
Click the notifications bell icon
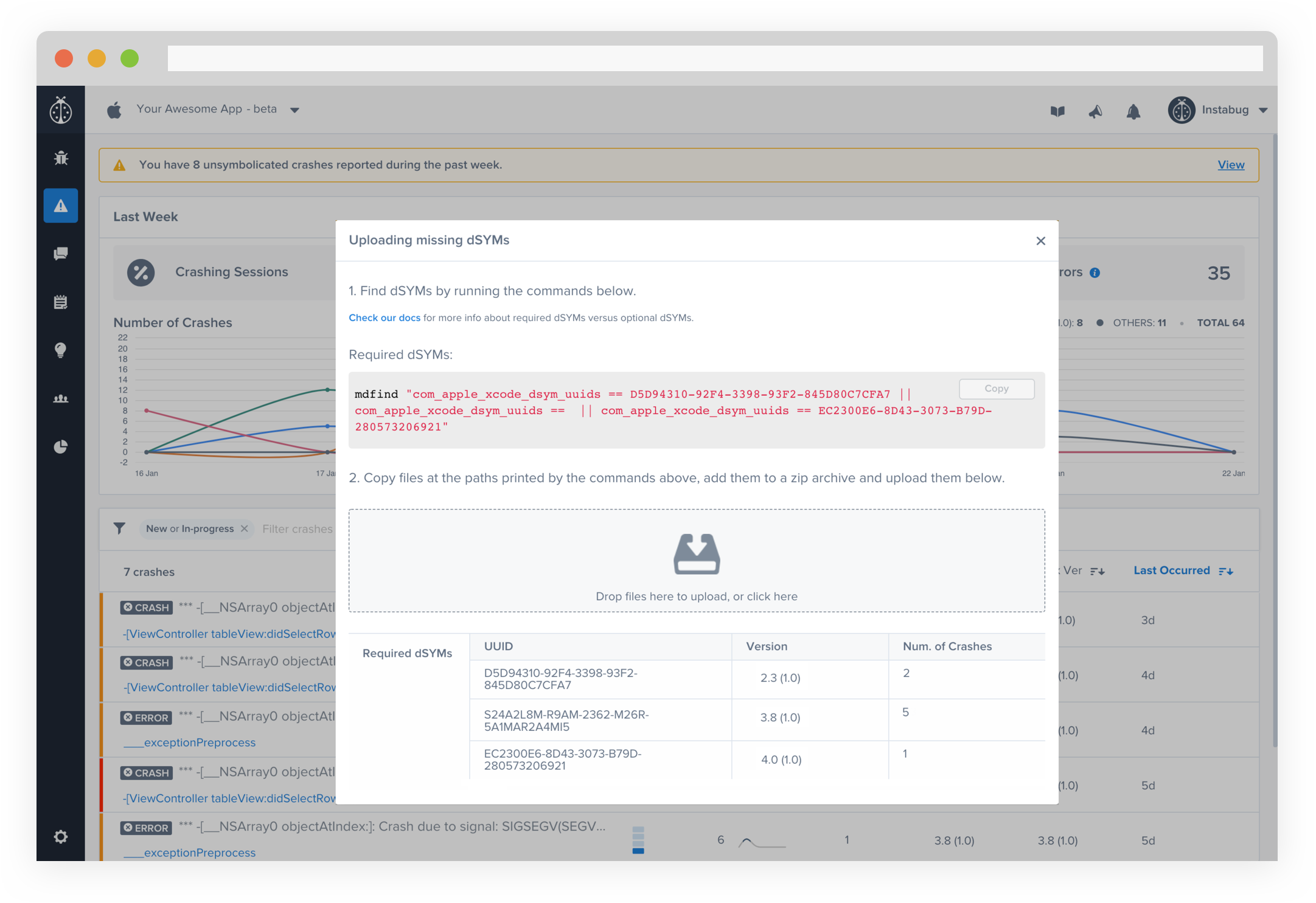1133,111
